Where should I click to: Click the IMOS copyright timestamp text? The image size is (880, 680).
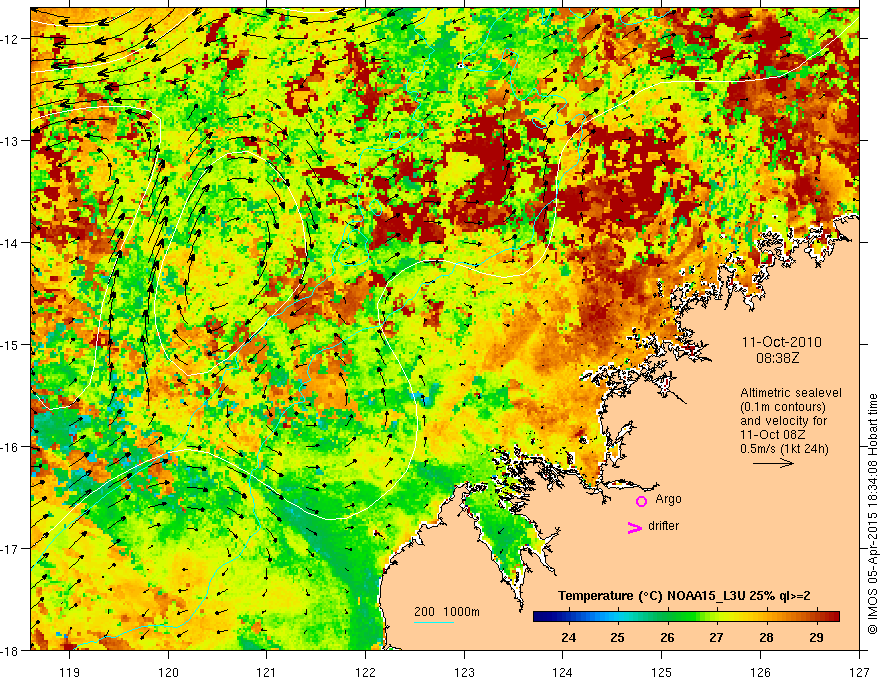point(872,512)
